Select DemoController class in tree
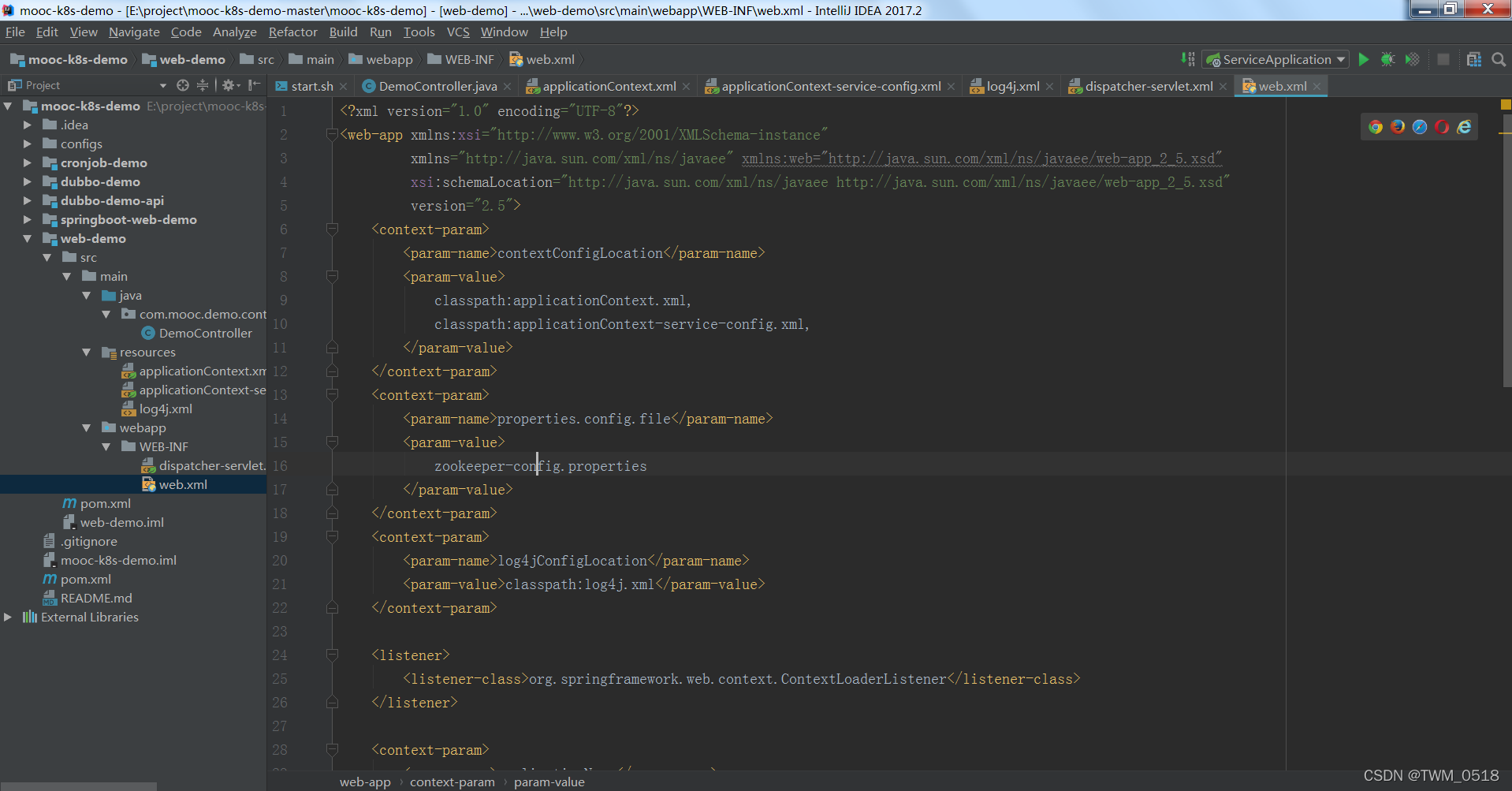This screenshot has height=791, width=1512. pyautogui.click(x=196, y=333)
